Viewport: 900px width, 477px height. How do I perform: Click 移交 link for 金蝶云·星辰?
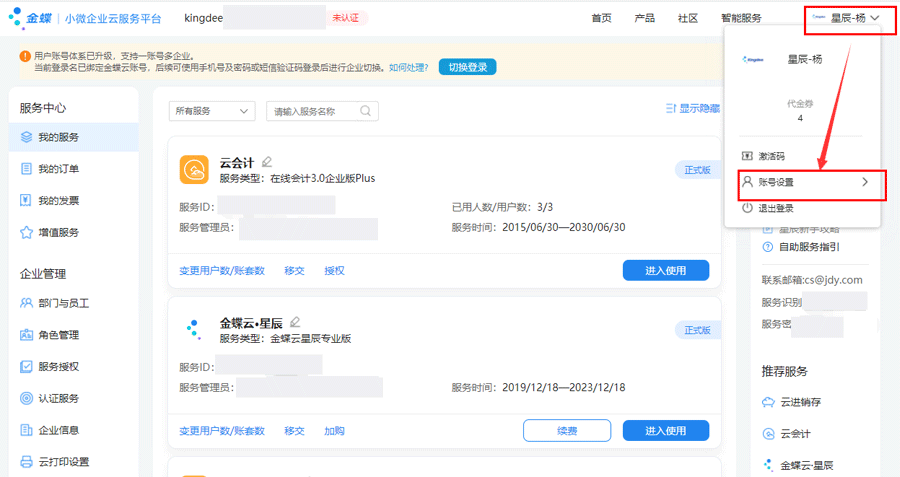[x=294, y=431]
